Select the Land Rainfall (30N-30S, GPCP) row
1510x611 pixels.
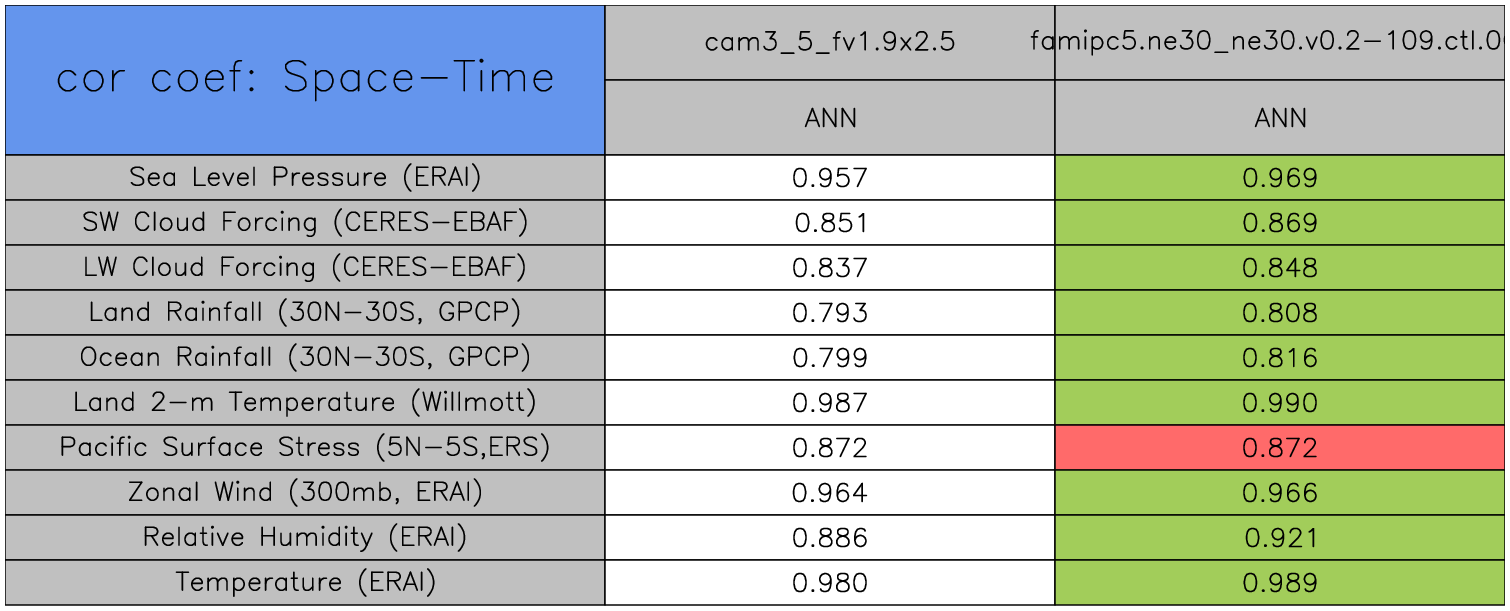pyautogui.click(x=305, y=312)
